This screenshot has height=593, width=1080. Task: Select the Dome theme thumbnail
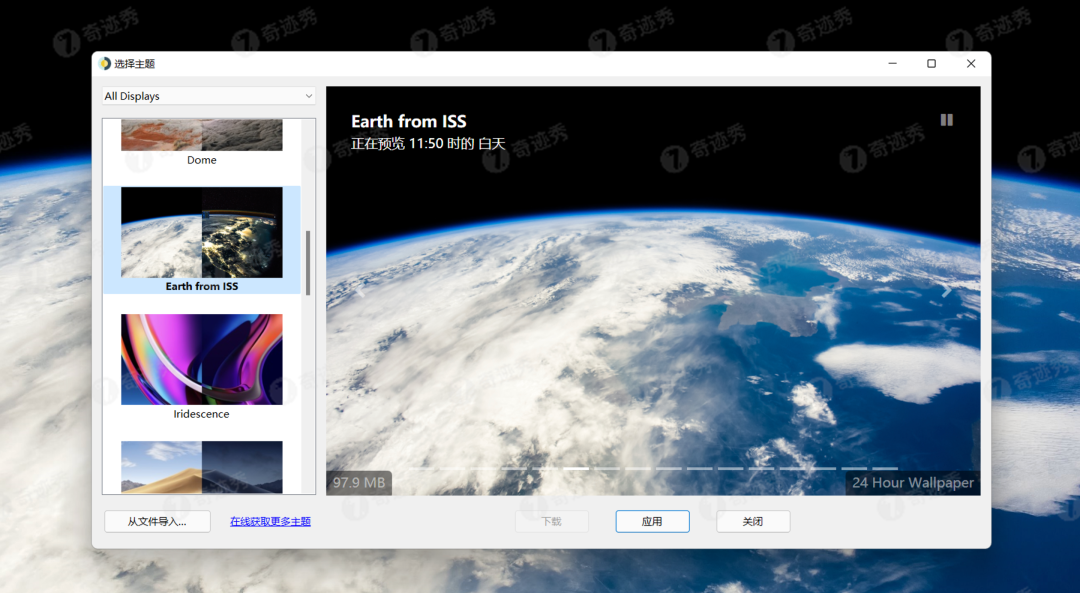click(202, 135)
